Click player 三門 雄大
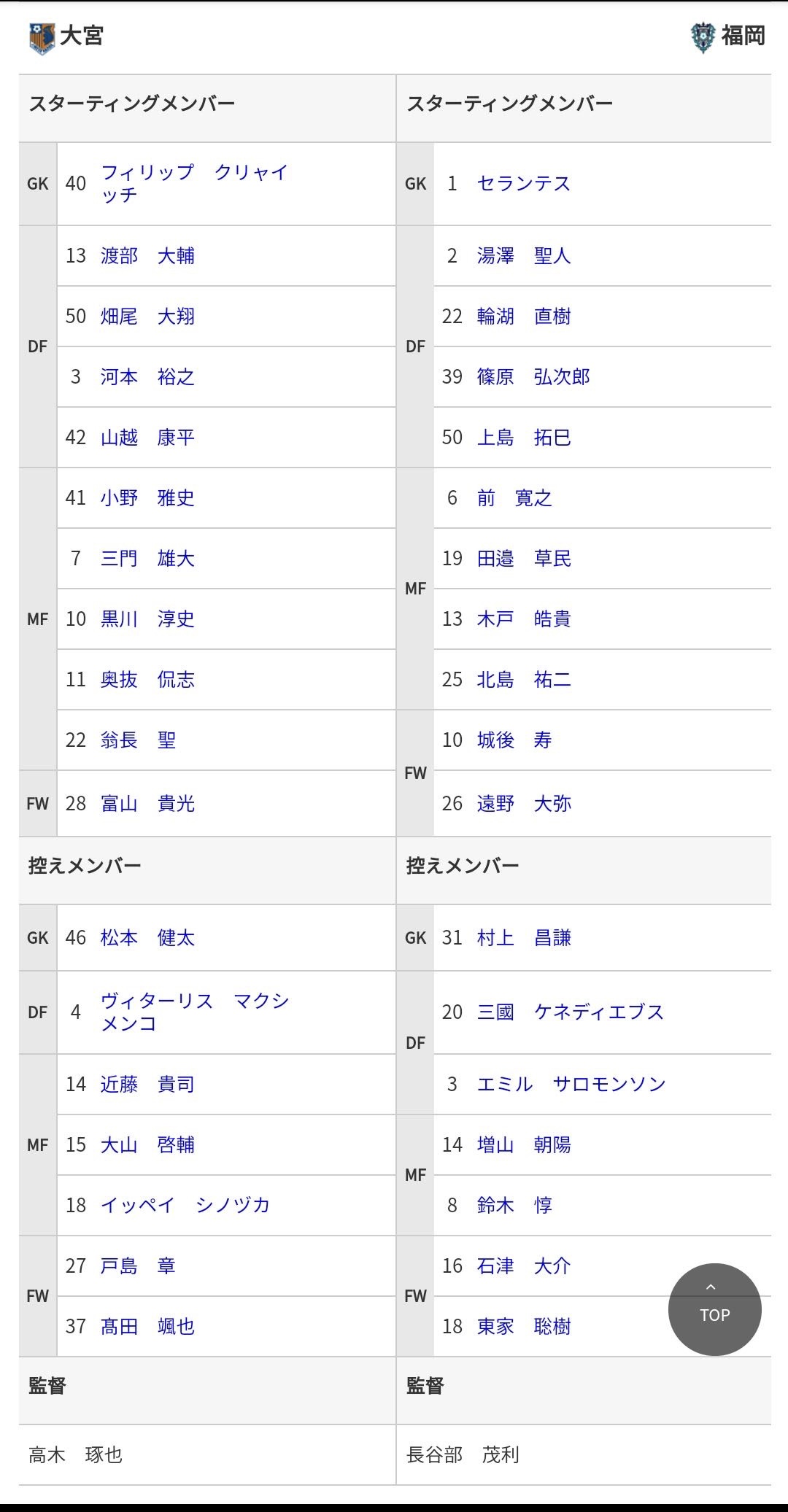This screenshot has height=1512, width=788. point(148,559)
